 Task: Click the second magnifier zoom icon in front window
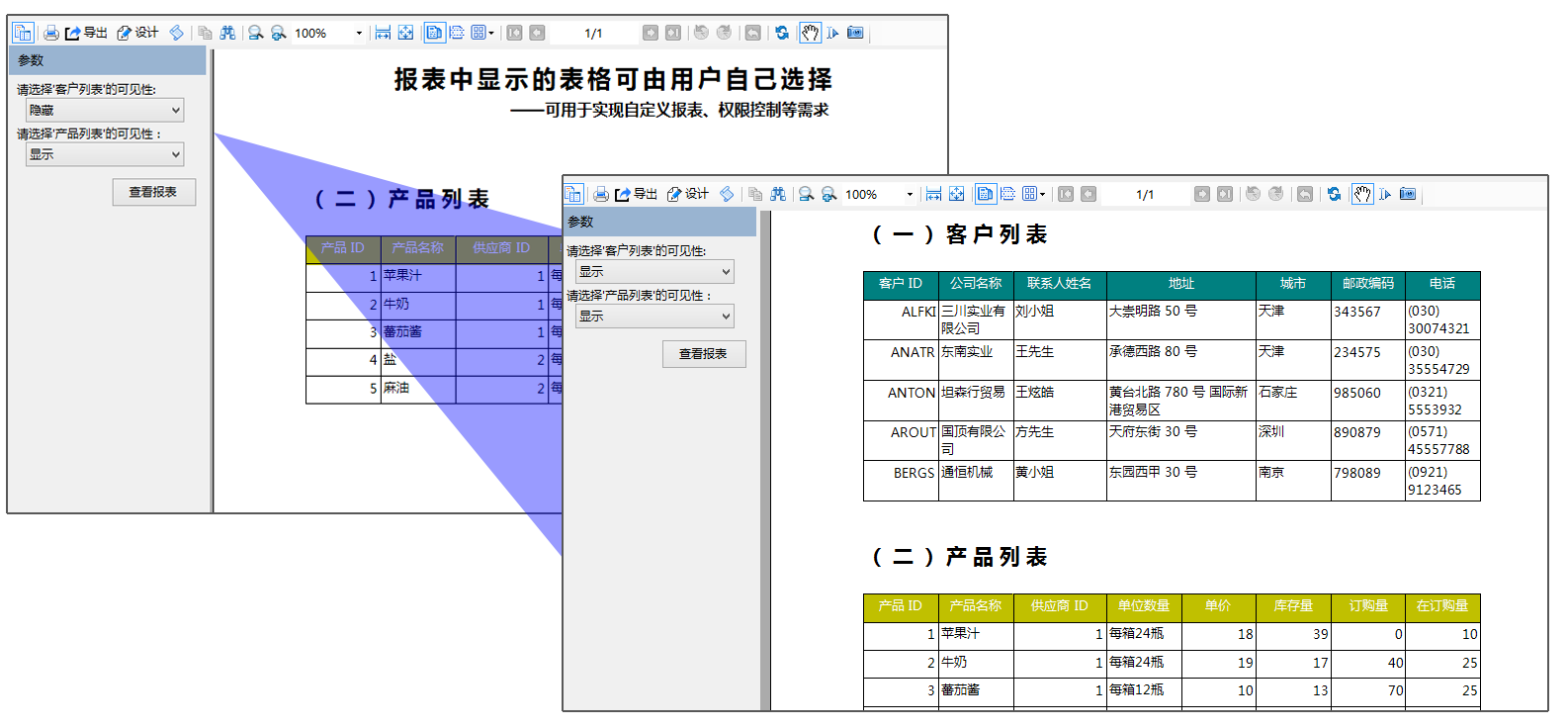829,194
